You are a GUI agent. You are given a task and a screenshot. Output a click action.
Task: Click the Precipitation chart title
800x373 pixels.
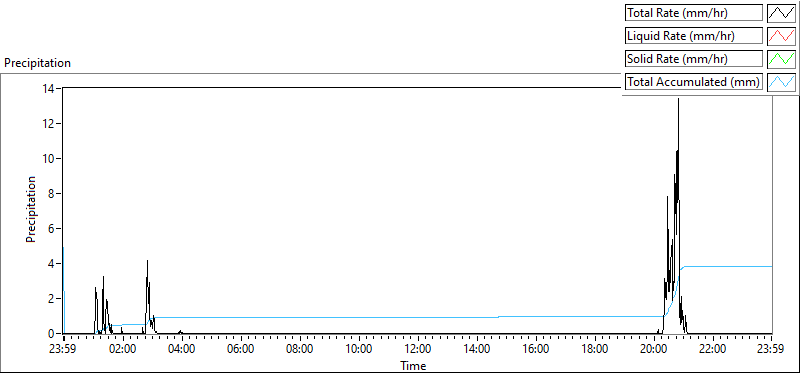37,63
